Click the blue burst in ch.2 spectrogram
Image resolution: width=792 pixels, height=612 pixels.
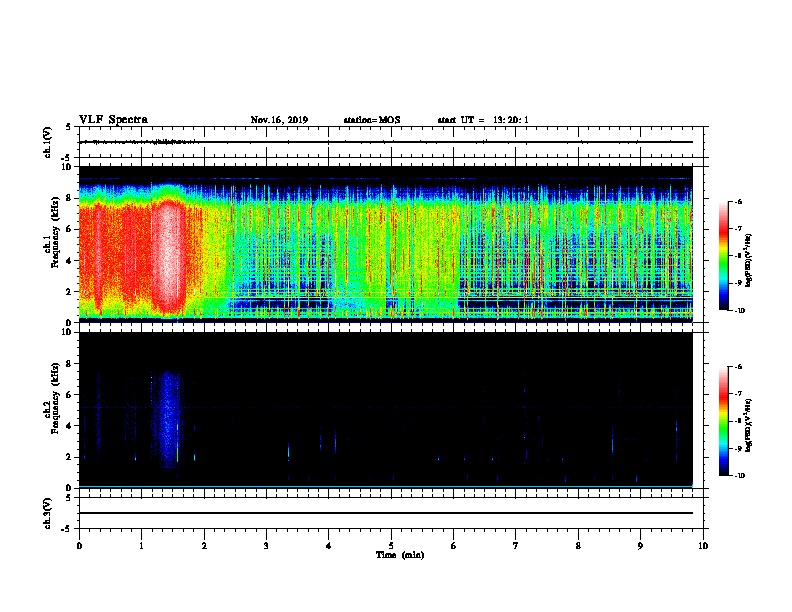[x=168, y=419]
